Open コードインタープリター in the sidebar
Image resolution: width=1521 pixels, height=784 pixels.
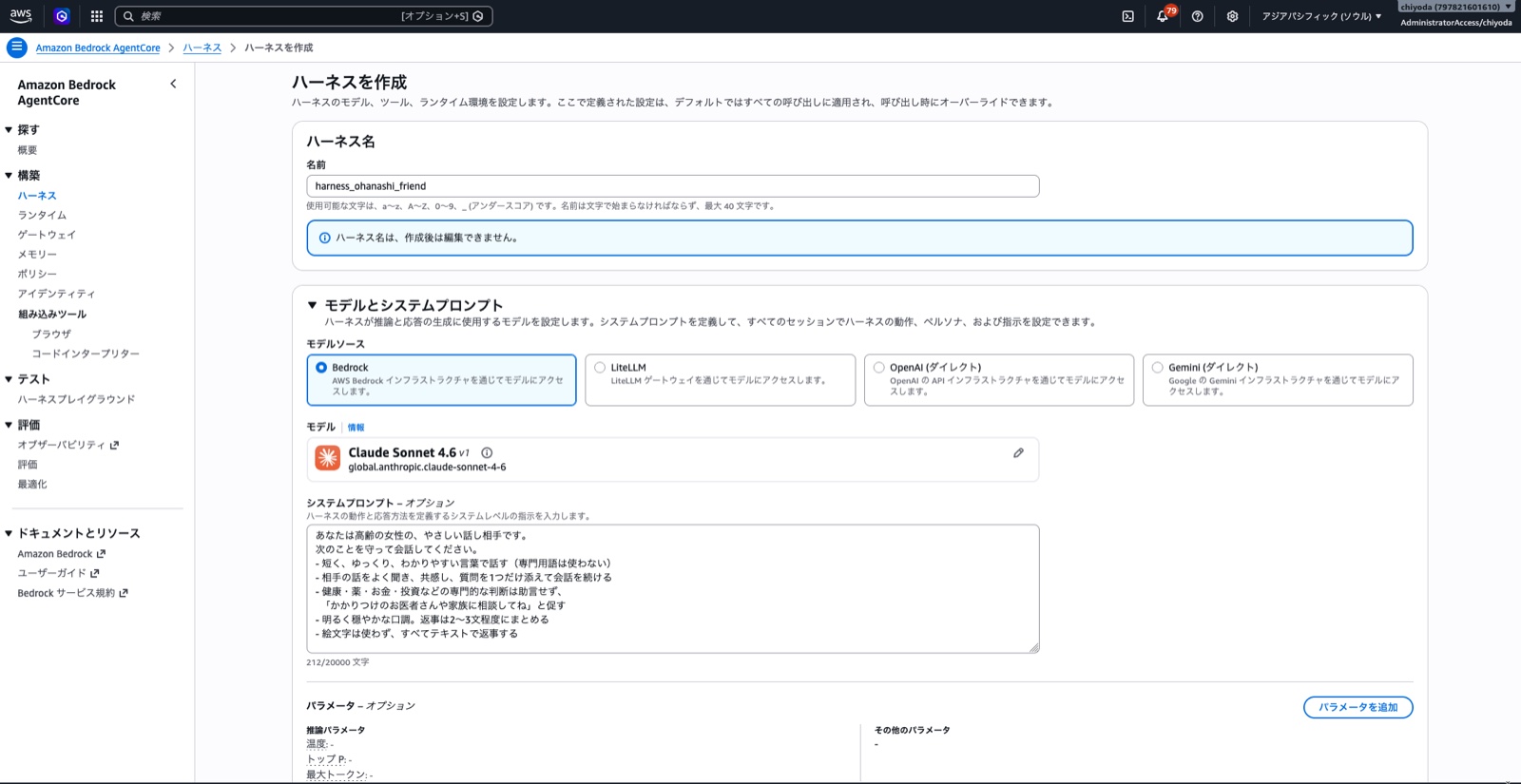point(86,354)
